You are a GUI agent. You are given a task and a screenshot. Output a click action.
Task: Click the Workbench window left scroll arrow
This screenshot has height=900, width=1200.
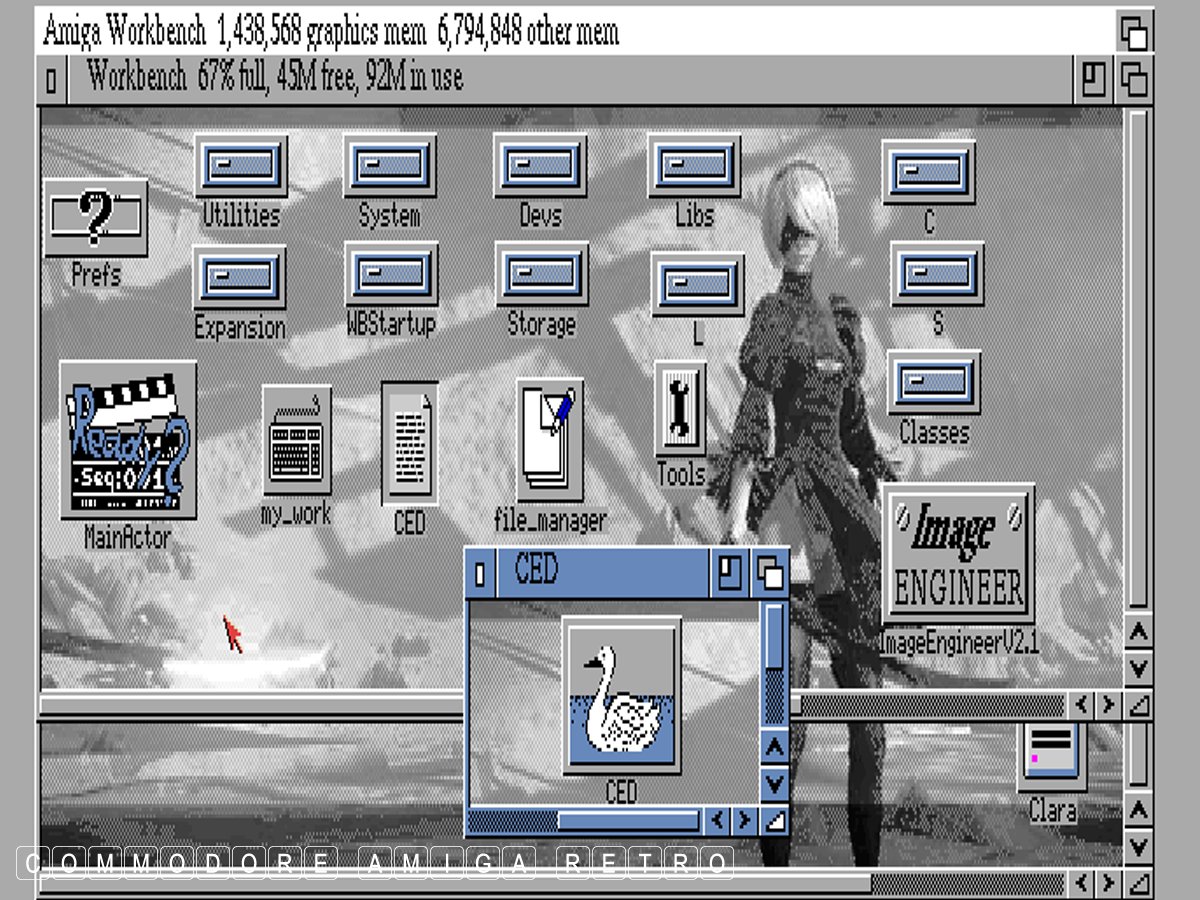(x=1082, y=705)
